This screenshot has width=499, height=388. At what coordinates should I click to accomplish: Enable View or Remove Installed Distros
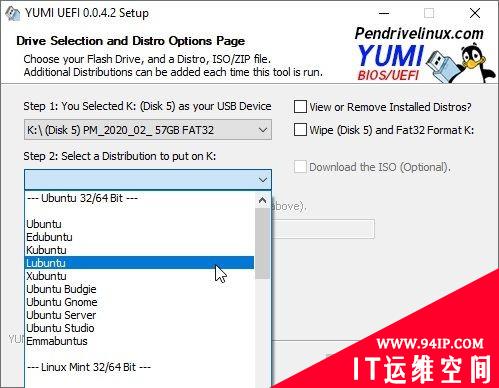tap(300, 107)
